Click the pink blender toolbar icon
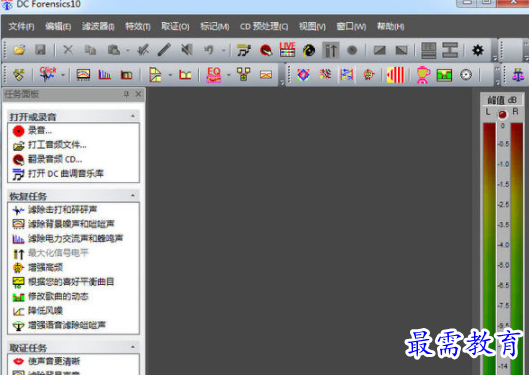 (x=423, y=75)
